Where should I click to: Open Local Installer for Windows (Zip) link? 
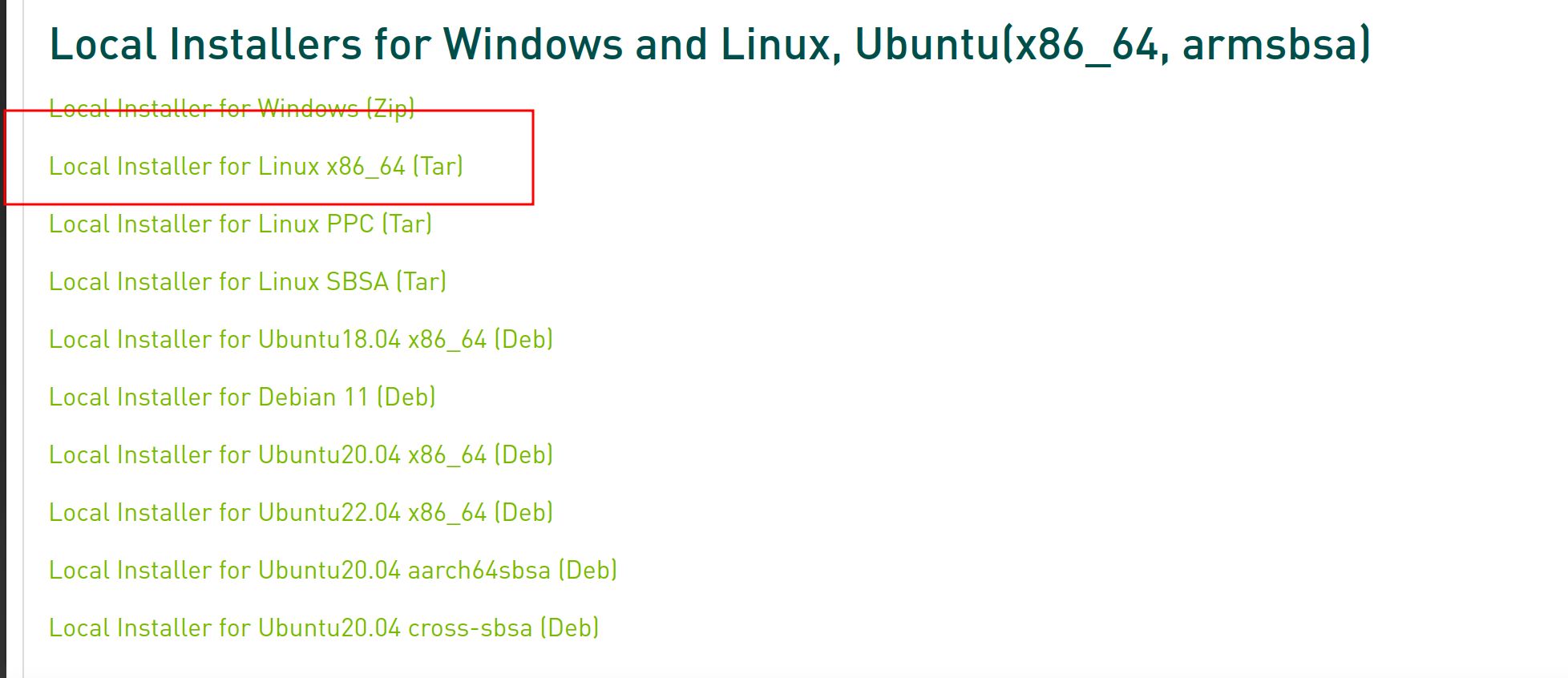232,108
